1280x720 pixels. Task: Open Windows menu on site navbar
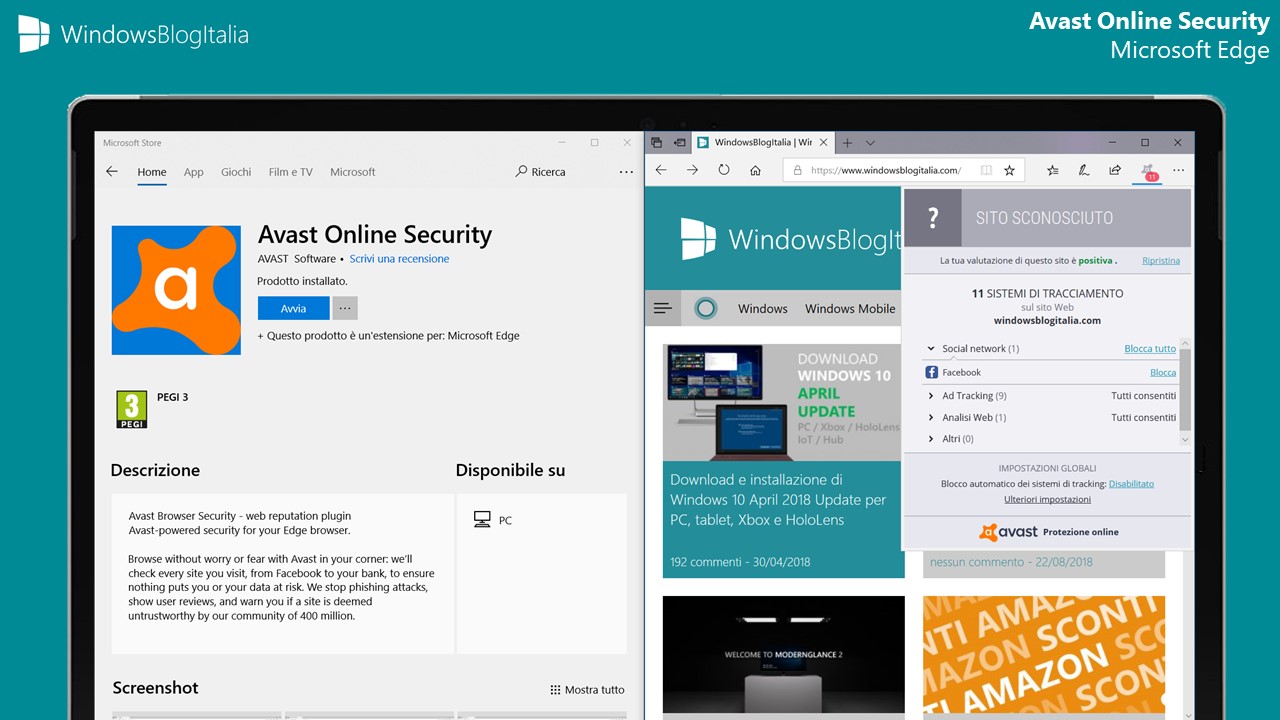point(763,308)
